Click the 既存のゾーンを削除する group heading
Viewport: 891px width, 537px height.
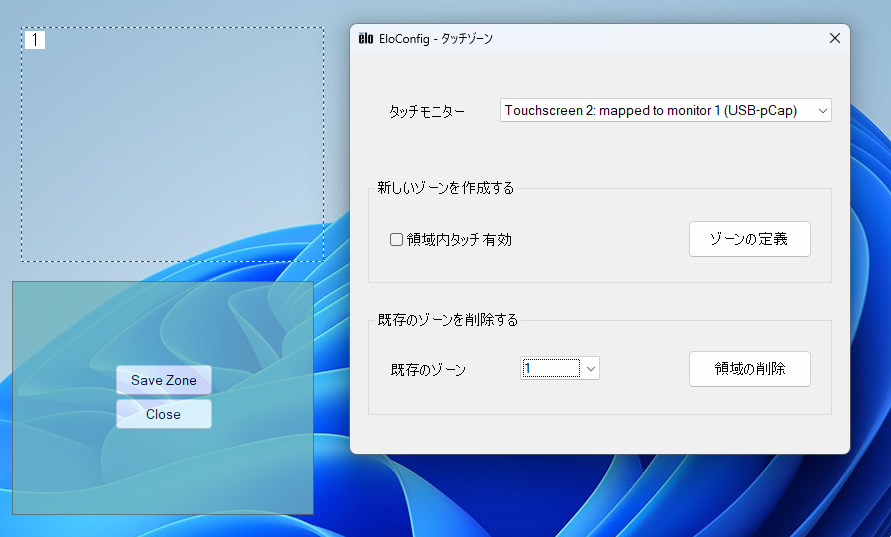click(x=447, y=320)
